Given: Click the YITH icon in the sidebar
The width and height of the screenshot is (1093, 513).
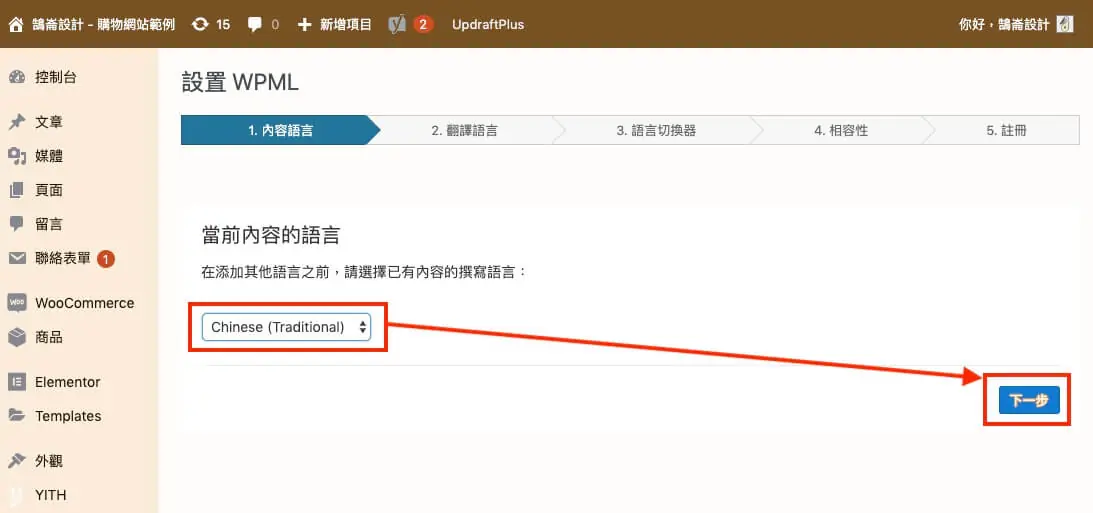Looking at the screenshot, I should point(17,496).
